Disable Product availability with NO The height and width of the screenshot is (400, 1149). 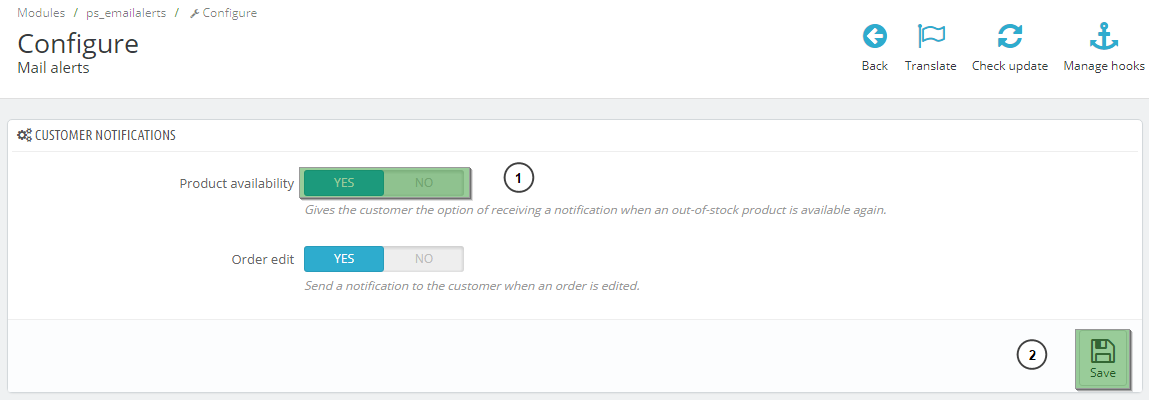(424, 183)
